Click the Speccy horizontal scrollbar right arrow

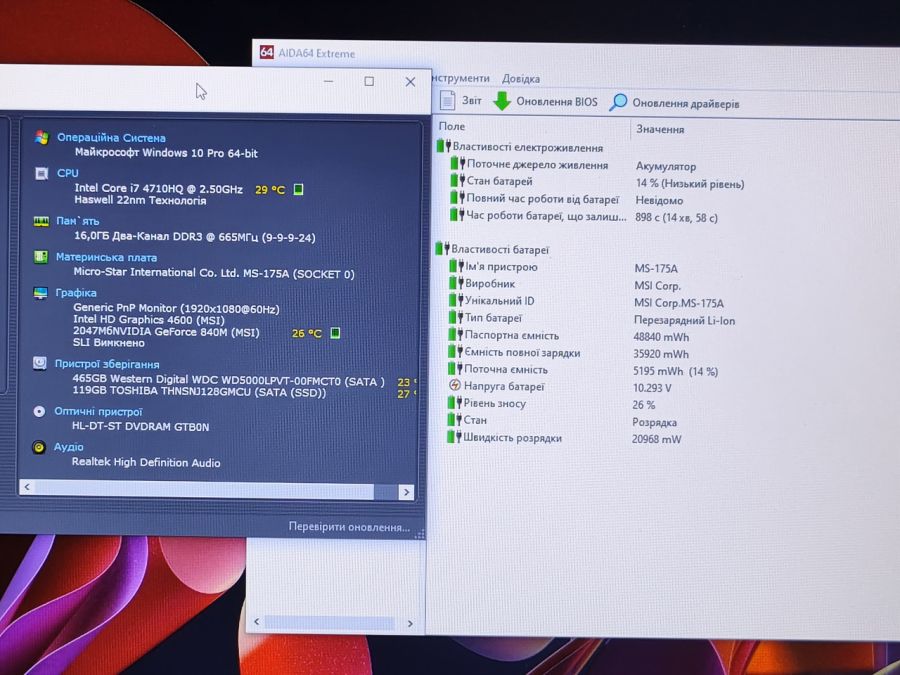point(406,492)
